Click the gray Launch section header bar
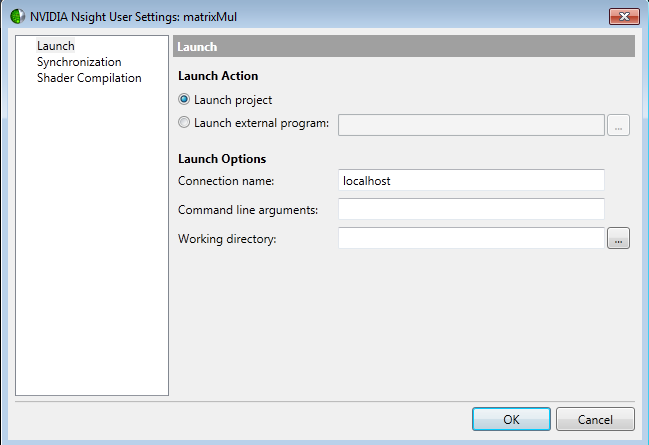The height and width of the screenshot is (445, 649). click(404, 46)
